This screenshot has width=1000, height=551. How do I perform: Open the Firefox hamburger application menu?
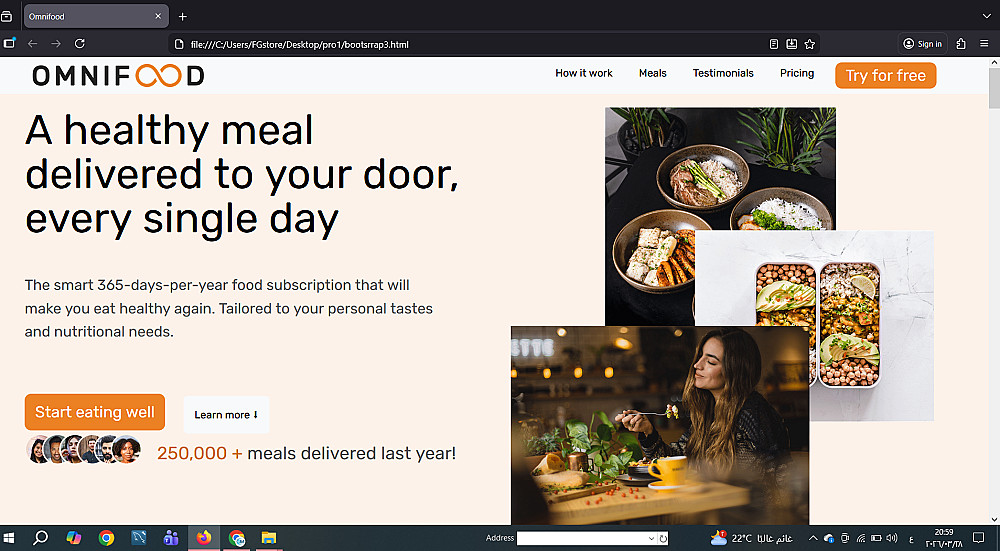(x=984, y=43)
